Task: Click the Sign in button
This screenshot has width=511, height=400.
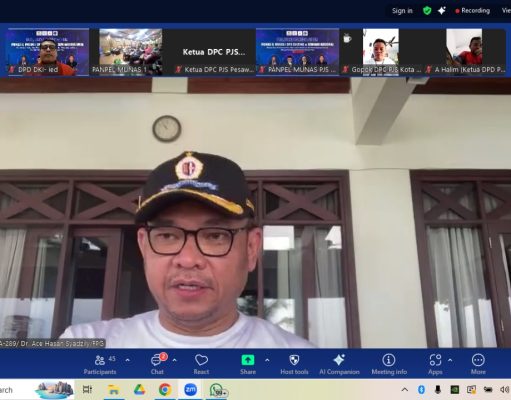Action: coord(402,11)
